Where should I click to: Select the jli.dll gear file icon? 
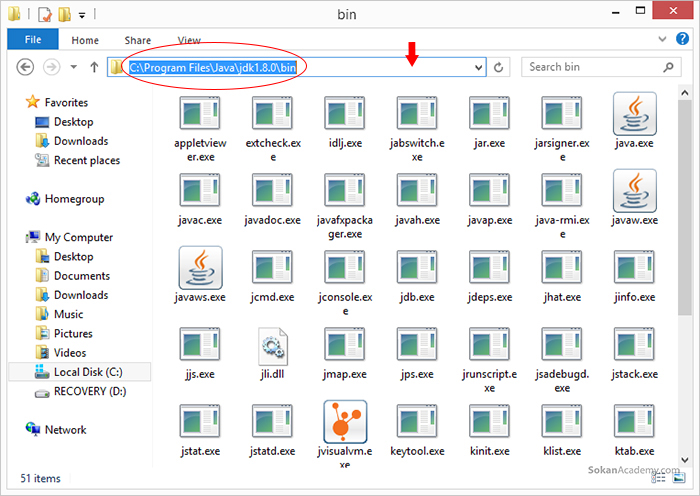[x=273, y=346]
